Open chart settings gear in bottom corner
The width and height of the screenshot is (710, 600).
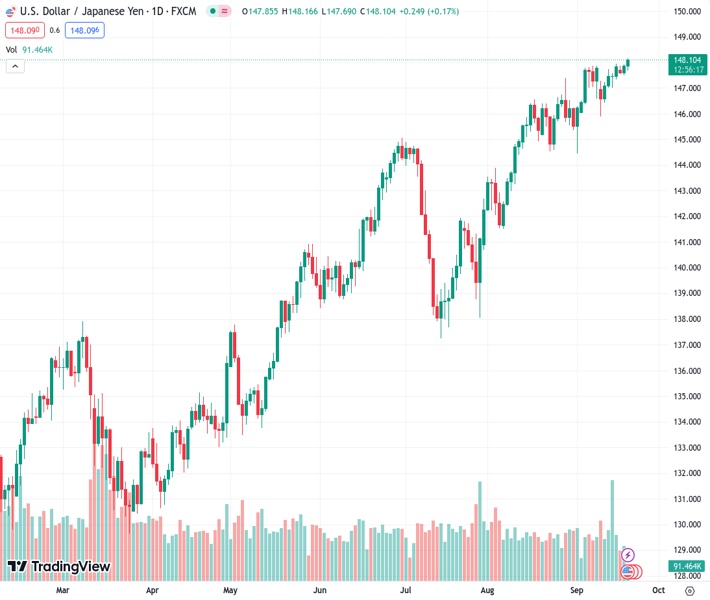coord(689,591)
